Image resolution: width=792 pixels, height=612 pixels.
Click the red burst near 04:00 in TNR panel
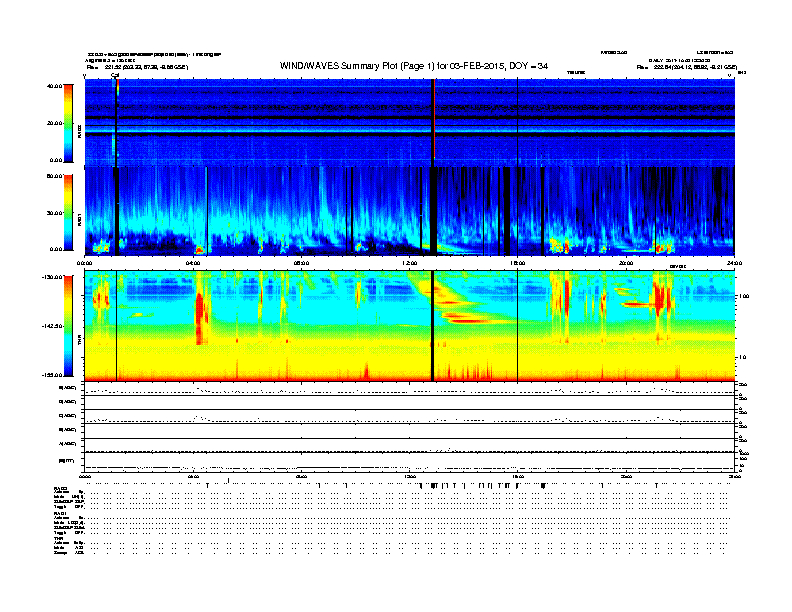pos(201,318)
